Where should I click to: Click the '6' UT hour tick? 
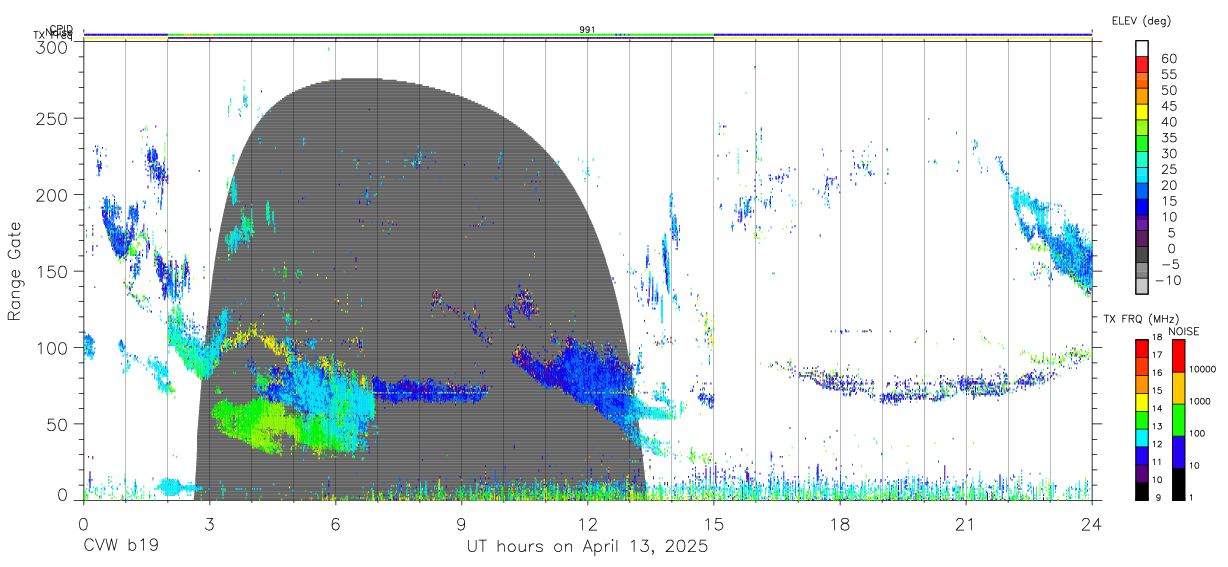[x=335, y=524]
